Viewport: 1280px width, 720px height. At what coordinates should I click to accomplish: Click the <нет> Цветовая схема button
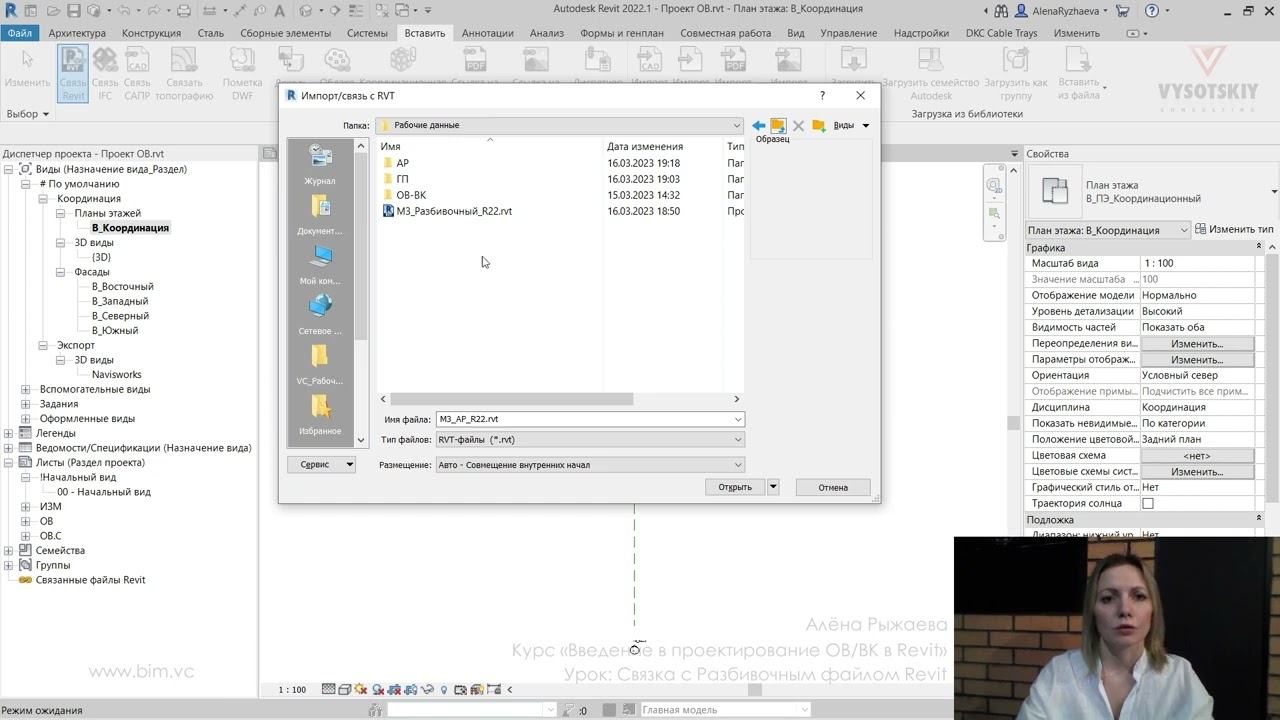click(x=1197, y=456)
